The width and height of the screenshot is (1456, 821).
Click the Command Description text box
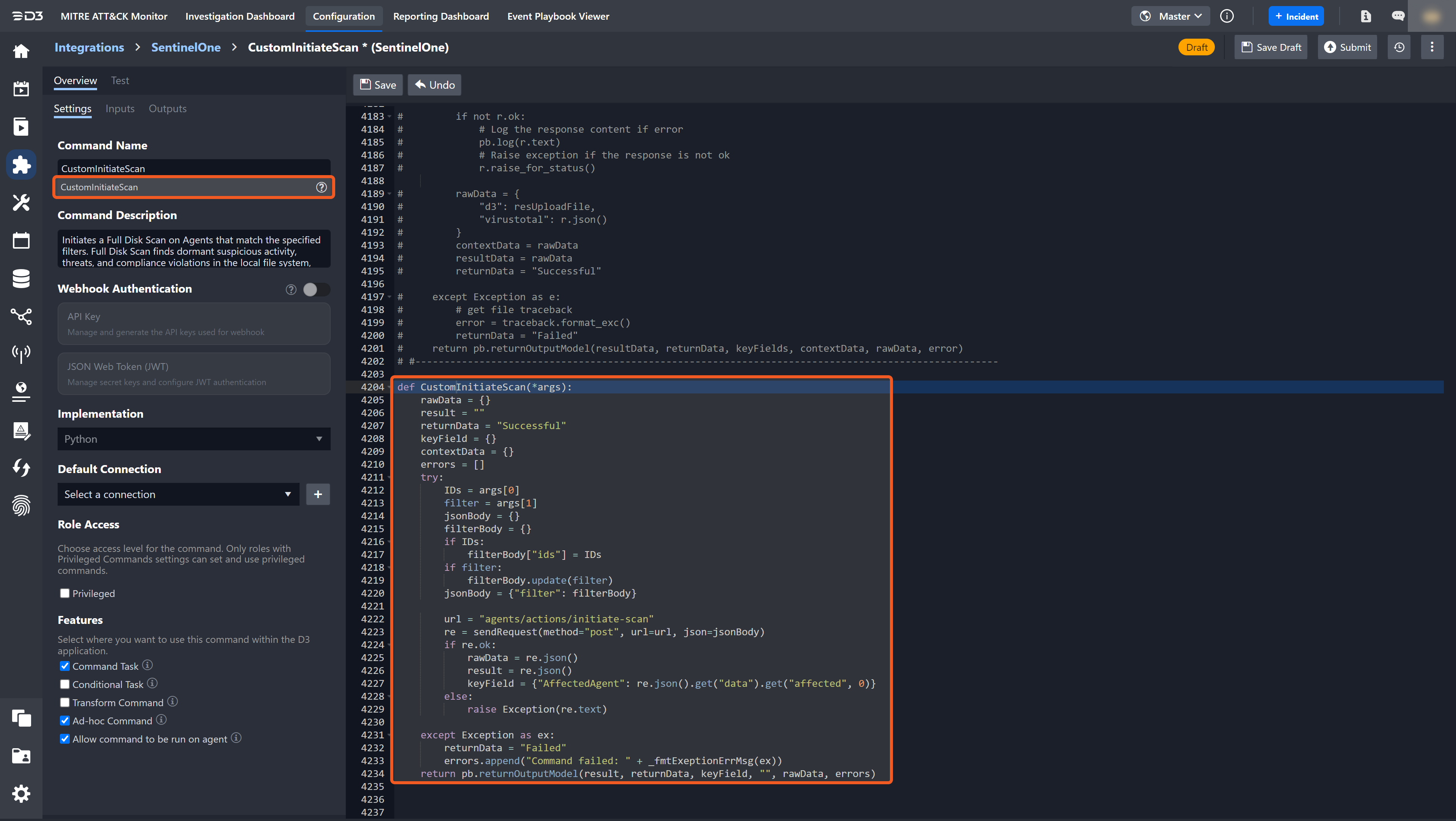pyautogui.click(x=193, y=249)
